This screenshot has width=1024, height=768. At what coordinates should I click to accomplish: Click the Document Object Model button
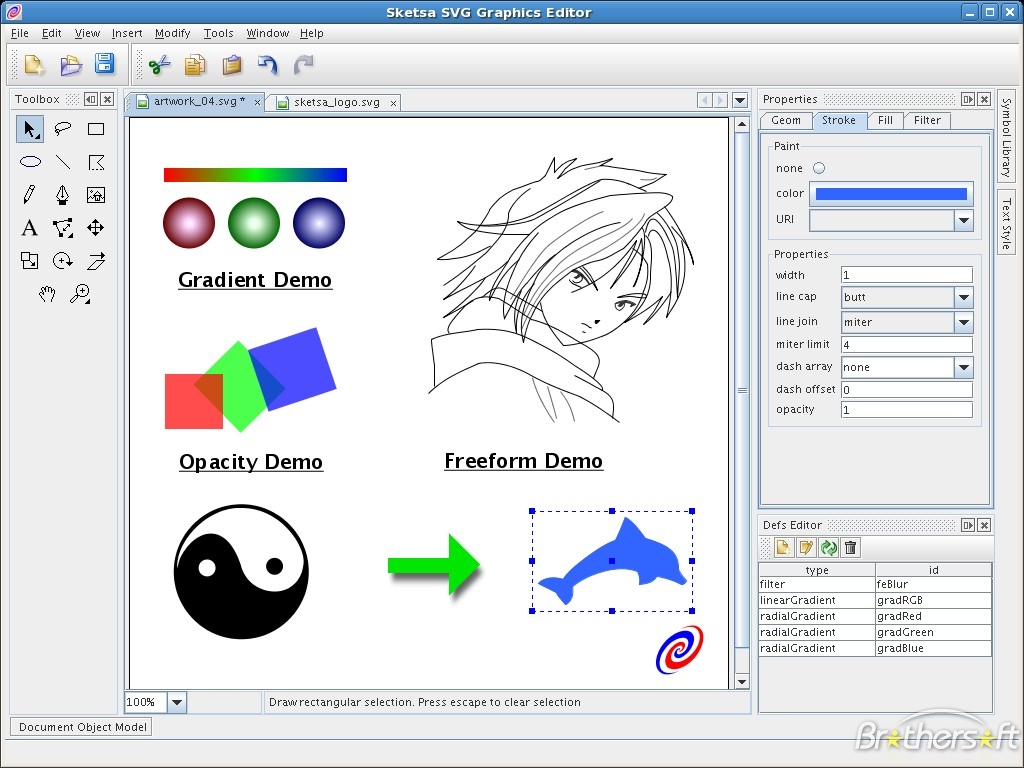80,727
